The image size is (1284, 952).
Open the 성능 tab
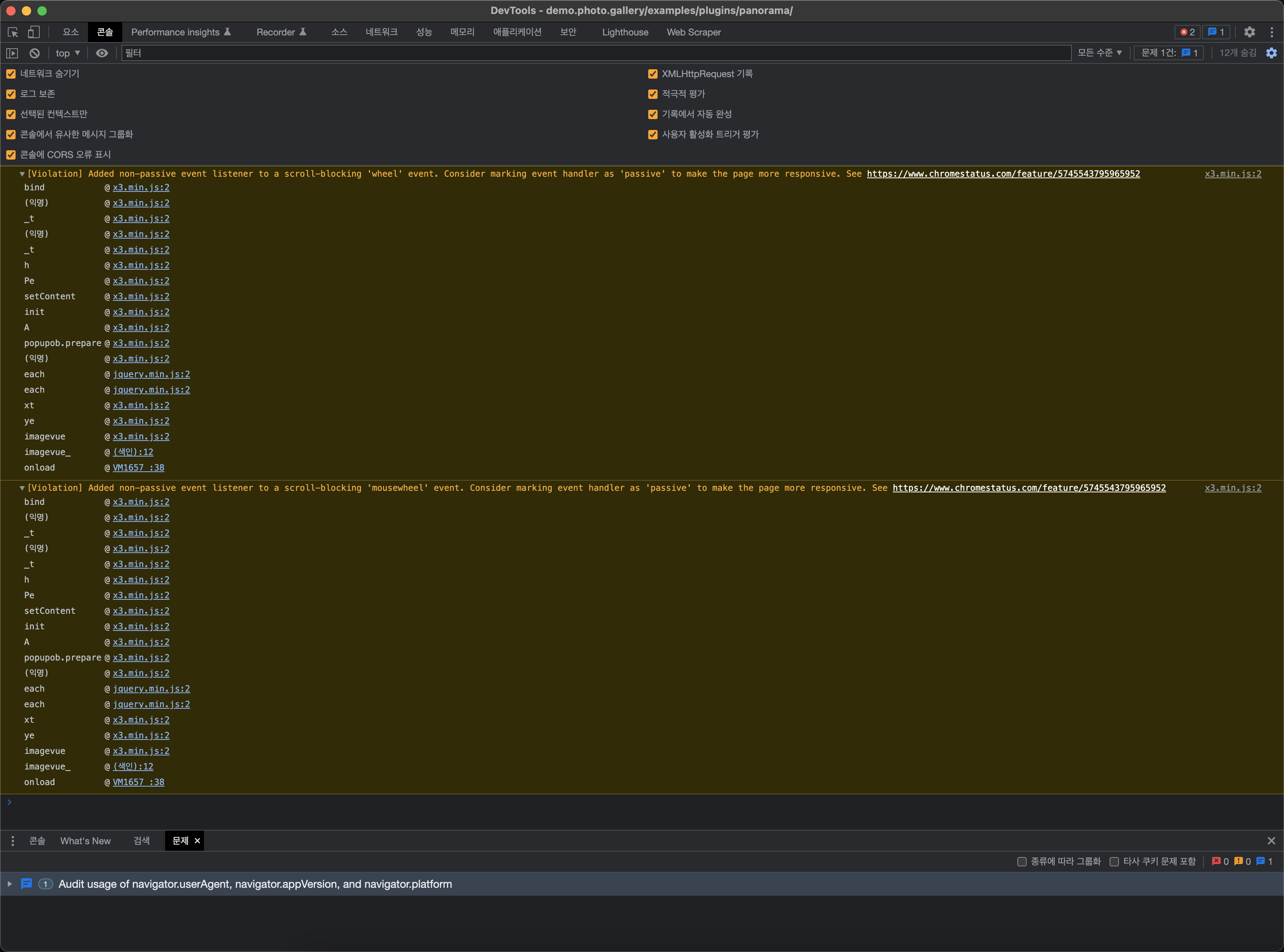click(424, 32)
